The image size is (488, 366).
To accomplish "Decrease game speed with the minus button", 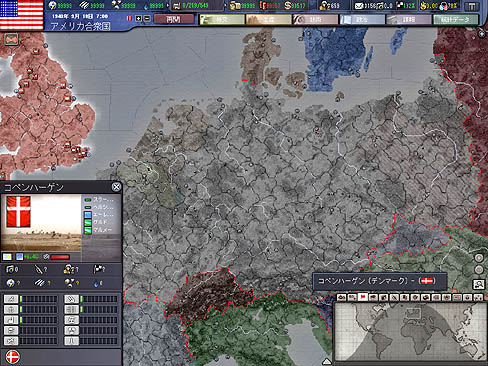I will click(x=147, y=18).
